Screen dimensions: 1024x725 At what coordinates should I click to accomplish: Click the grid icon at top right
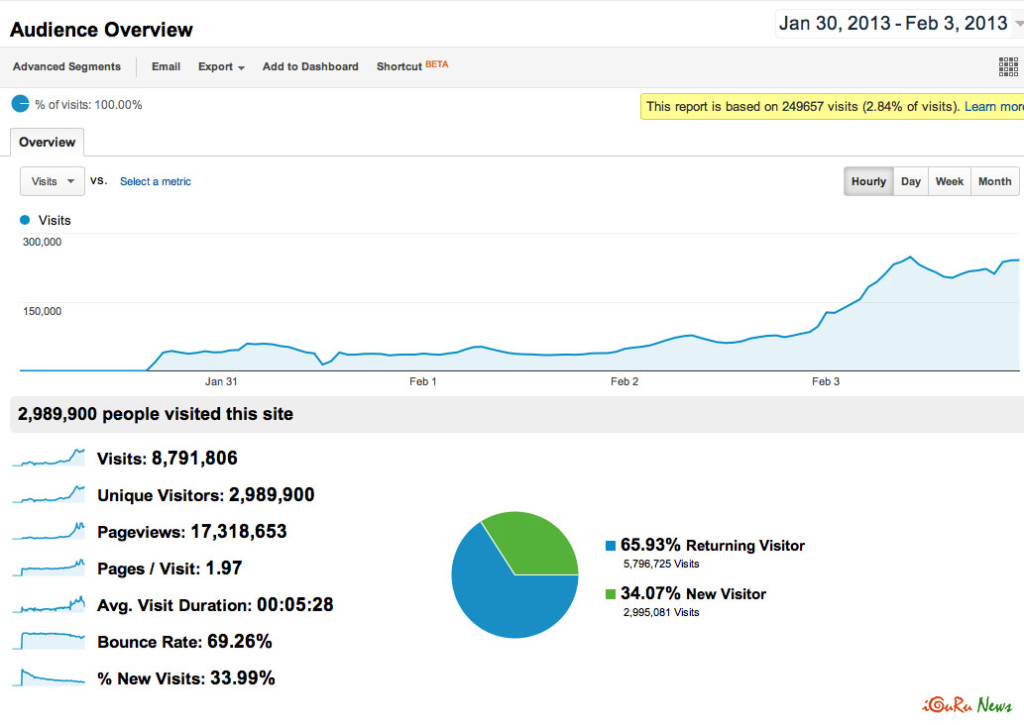1008,67
